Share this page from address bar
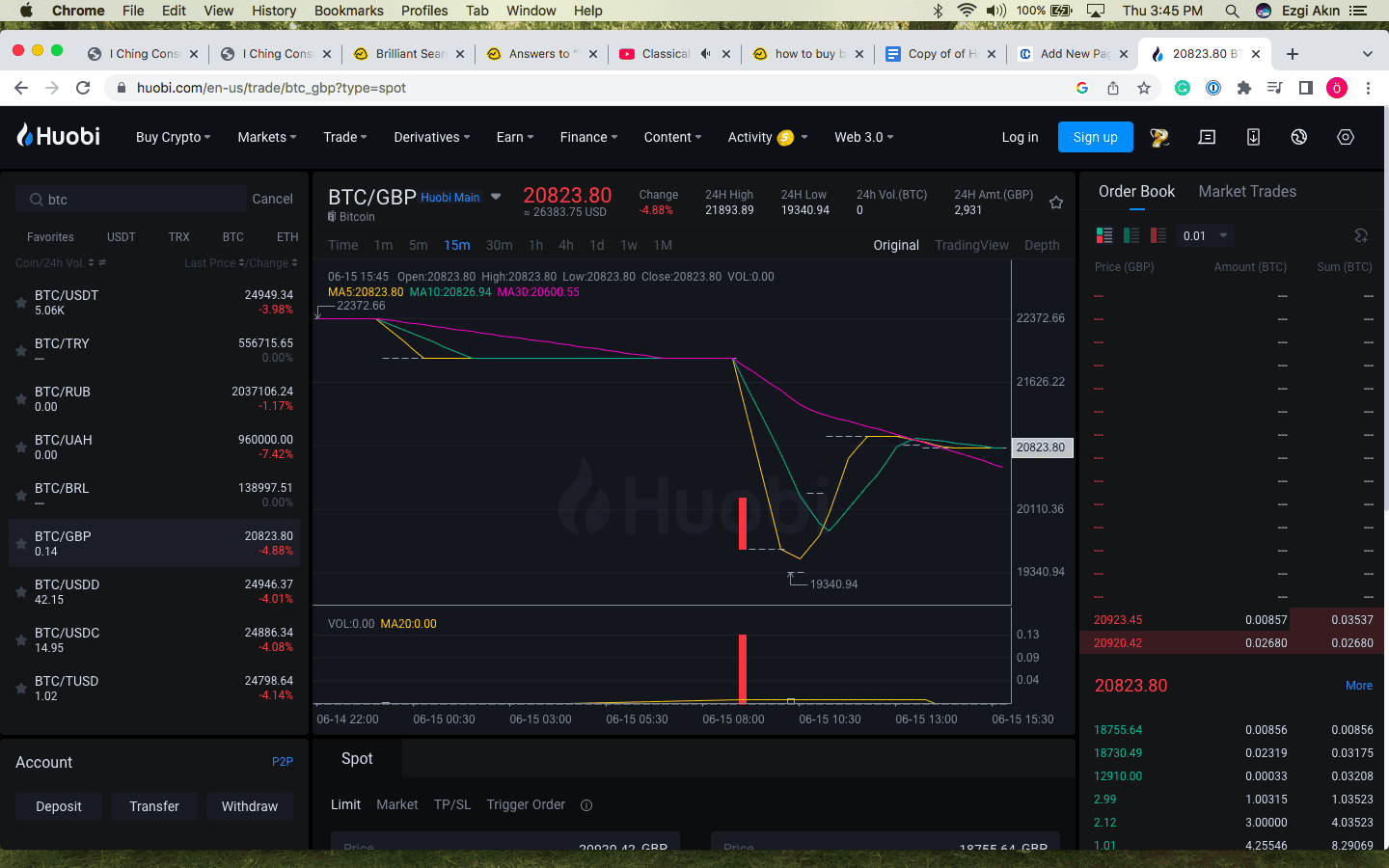 (x=1113, y=88)
